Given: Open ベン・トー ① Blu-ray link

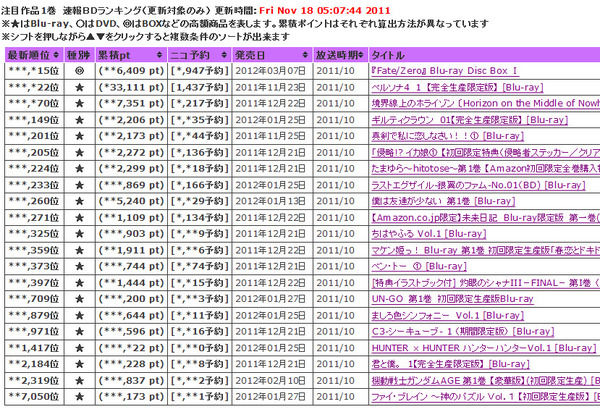Looking at the screenshot, I should (419, 266).
